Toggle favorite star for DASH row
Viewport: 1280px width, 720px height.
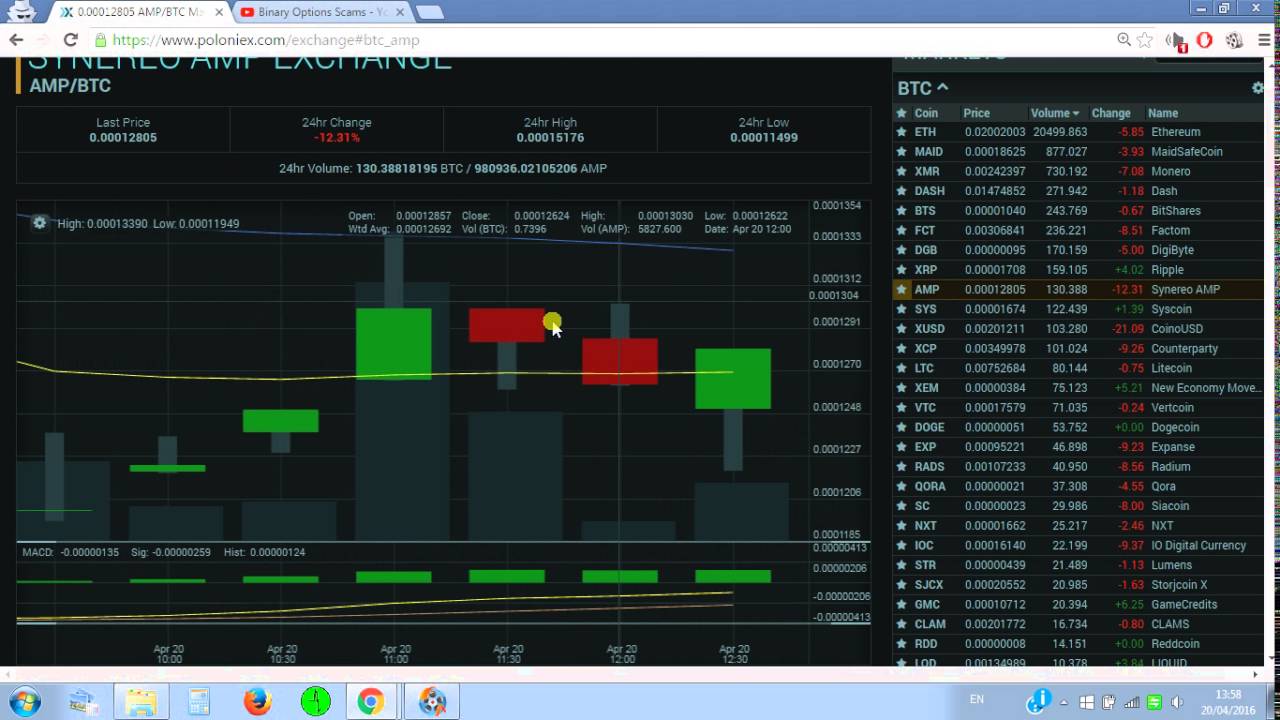(902, 191)
